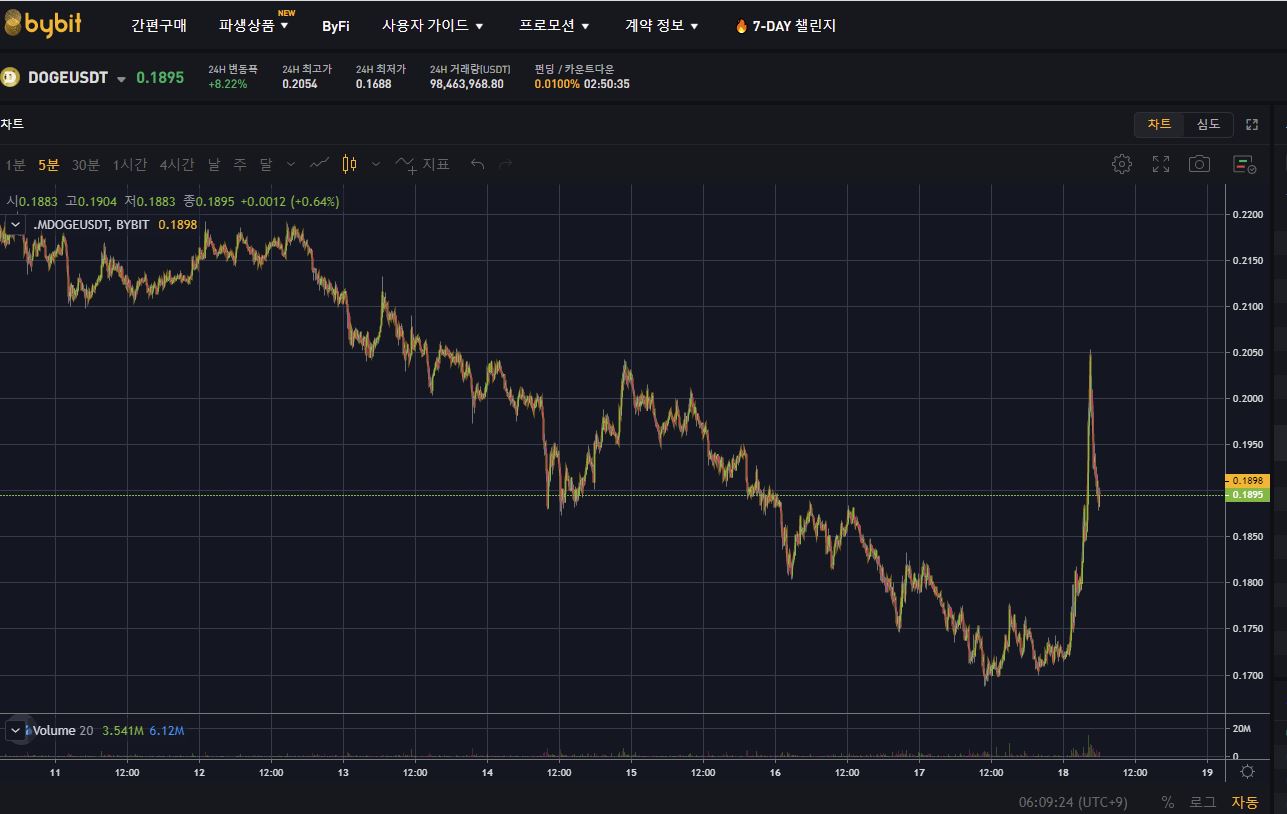1287x814 pixels.
Task: Select the 1시간 time interval
Action: 129,164
